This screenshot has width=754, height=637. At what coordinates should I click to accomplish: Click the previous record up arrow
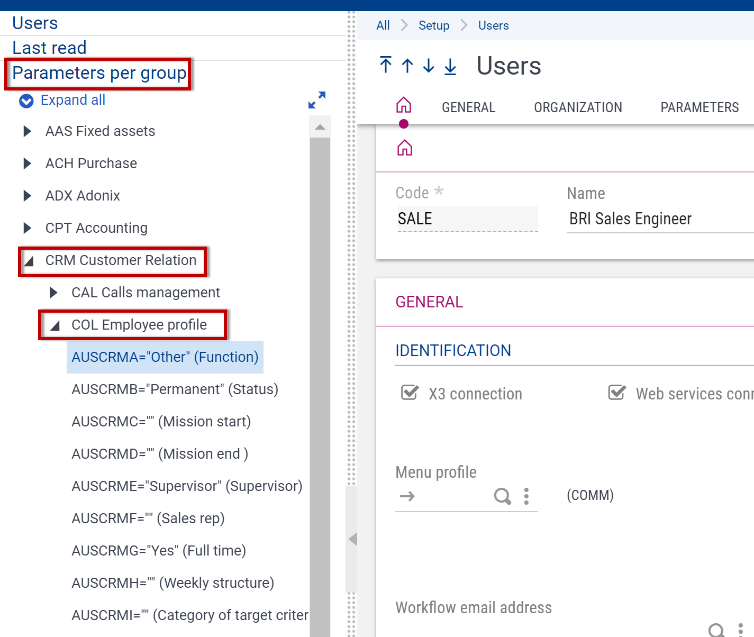tap(407, 66)
